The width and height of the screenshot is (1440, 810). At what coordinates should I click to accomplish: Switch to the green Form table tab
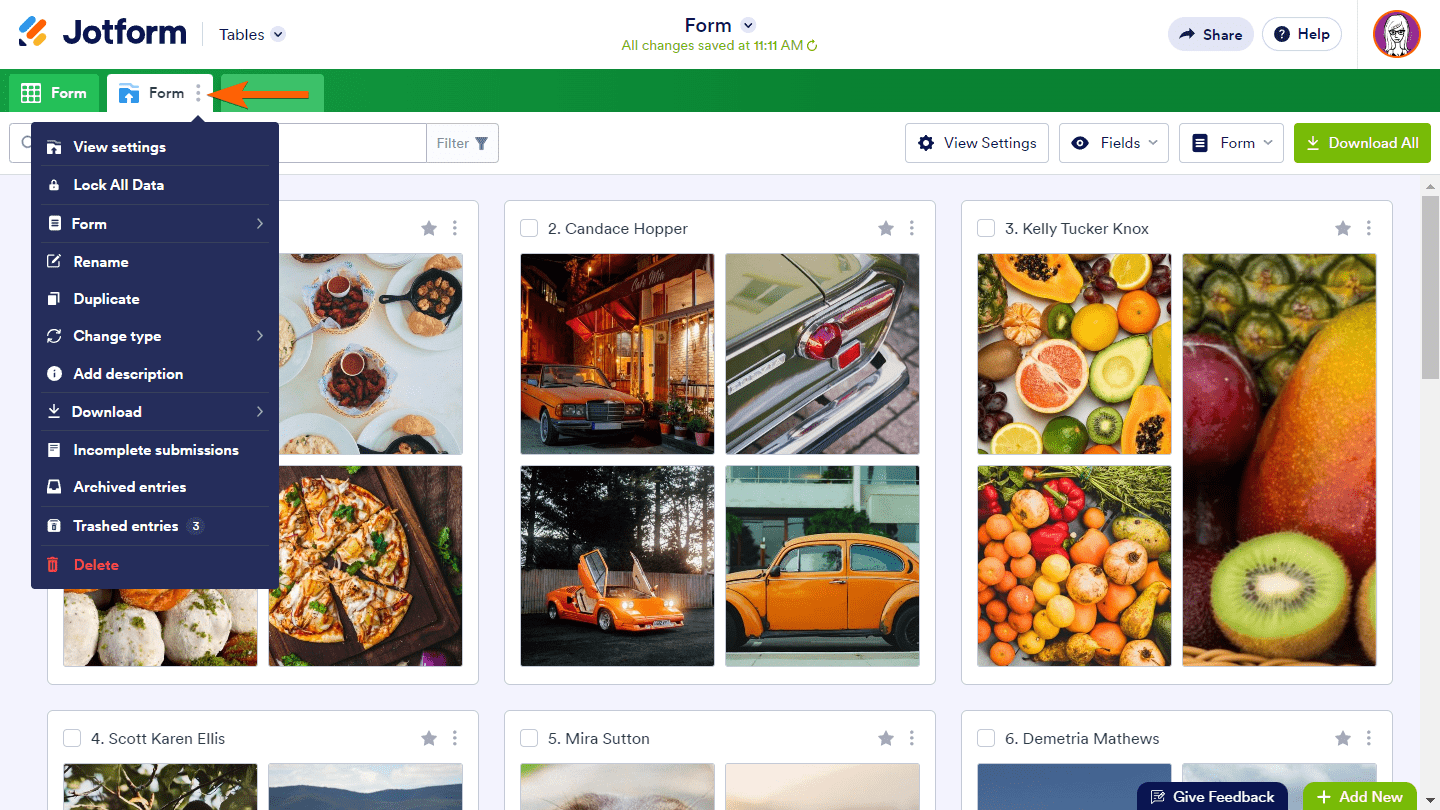[54, 93]
